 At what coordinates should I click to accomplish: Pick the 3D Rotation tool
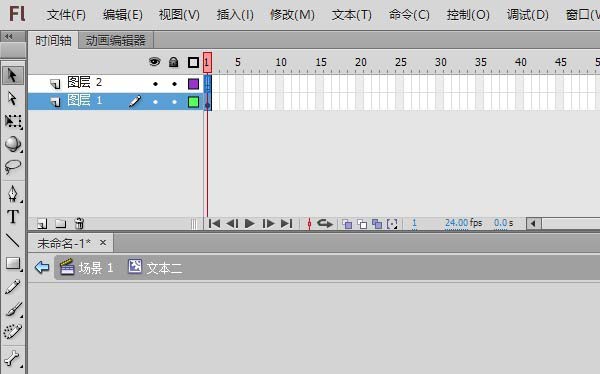[x=13, y=144]
